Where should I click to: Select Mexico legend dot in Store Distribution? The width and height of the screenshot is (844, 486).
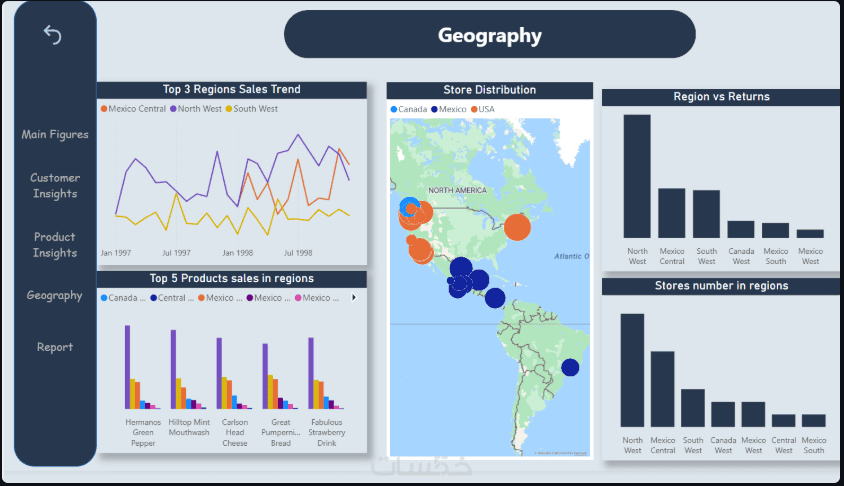coord(434,109)
